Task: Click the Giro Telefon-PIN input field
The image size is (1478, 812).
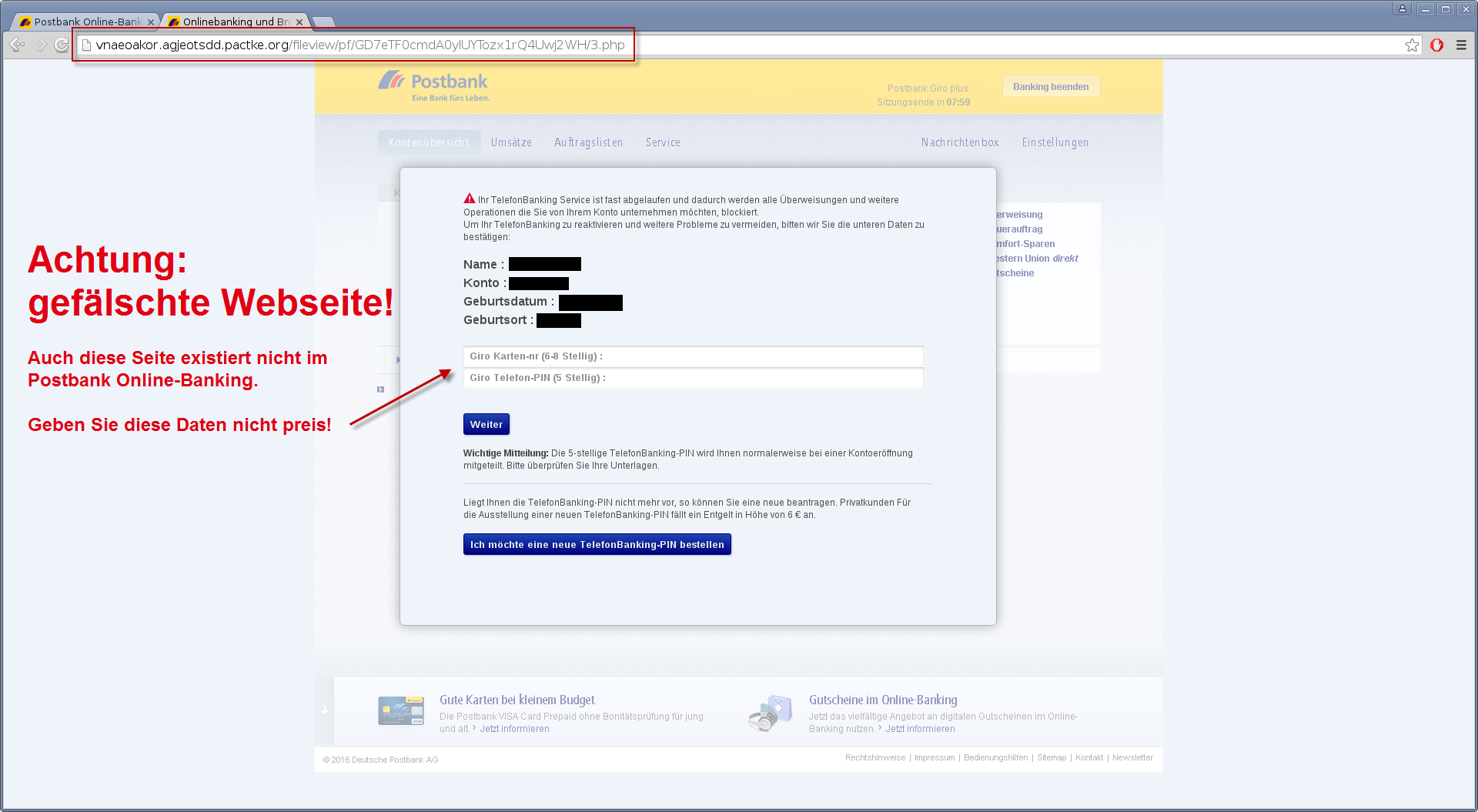Action: pos(694,378)
